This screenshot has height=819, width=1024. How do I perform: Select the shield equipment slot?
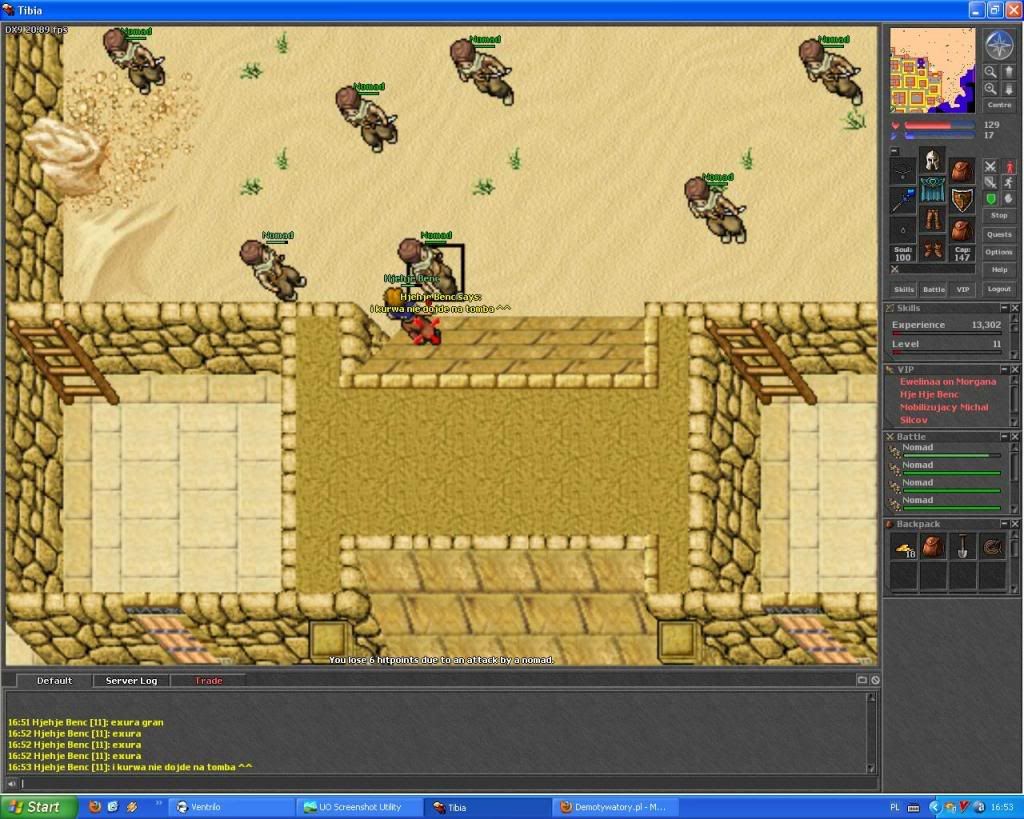tap(962, 200)
